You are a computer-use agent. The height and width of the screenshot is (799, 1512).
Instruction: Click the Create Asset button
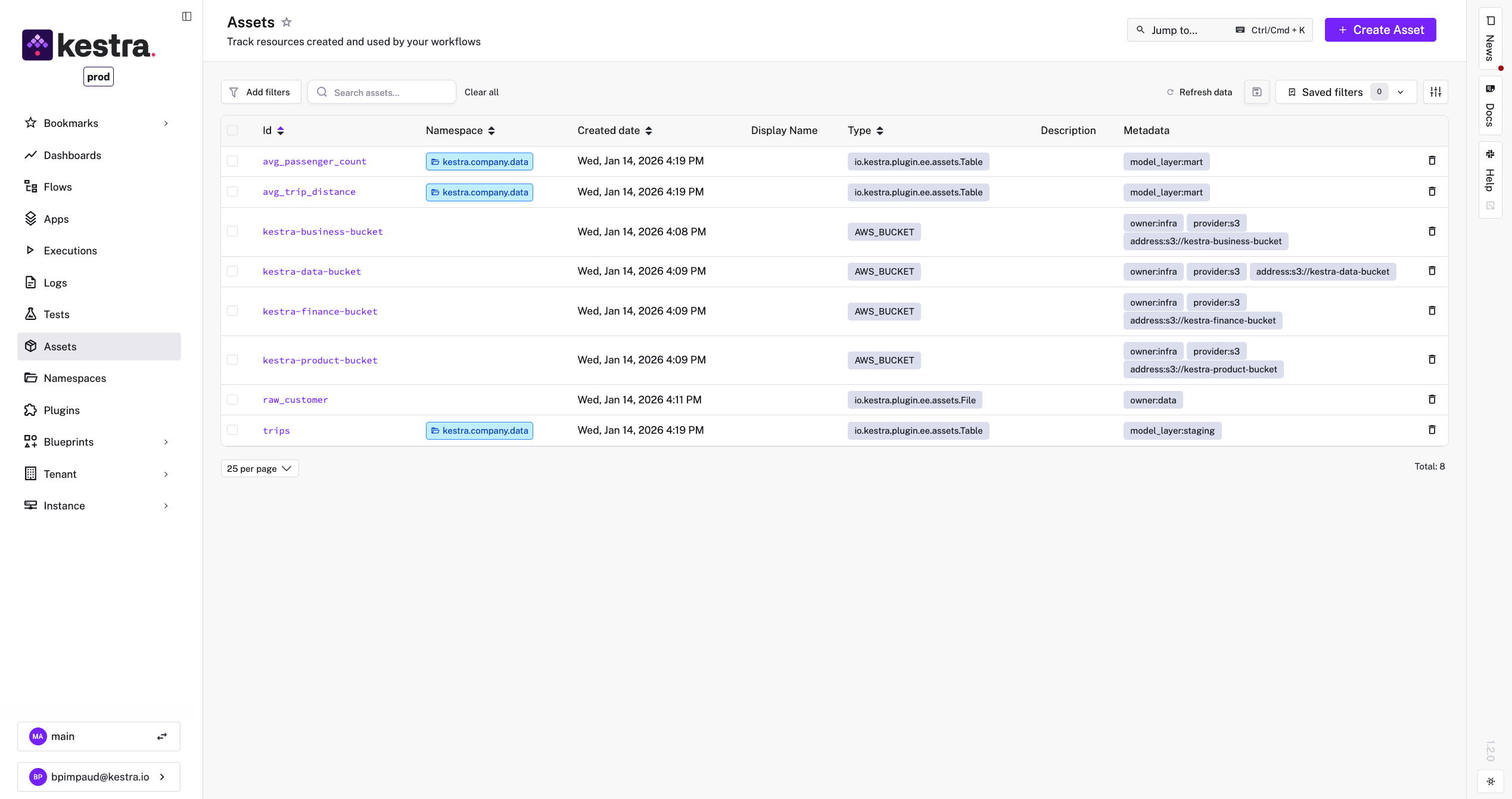tap(1380, 30)
